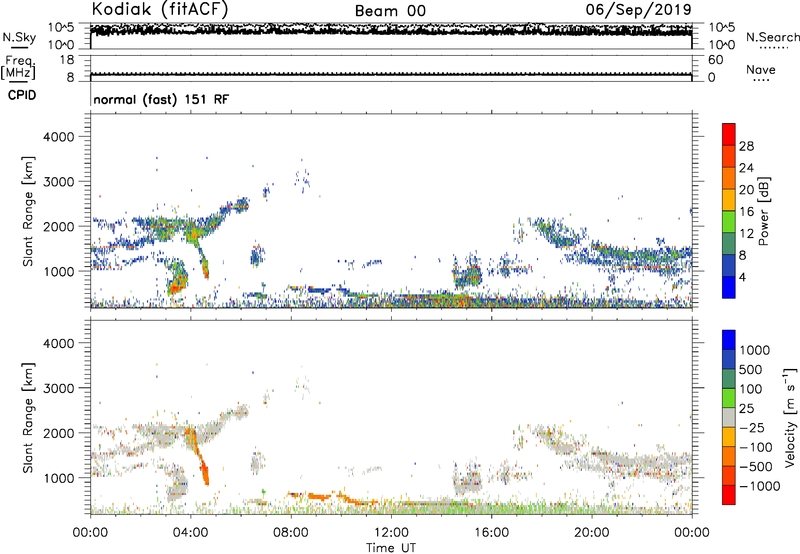Image resolution: width=800 pixels, height=554 pixels.
Task: Click the 3000 tick of the velocity panel
Action: coord(58,388)
